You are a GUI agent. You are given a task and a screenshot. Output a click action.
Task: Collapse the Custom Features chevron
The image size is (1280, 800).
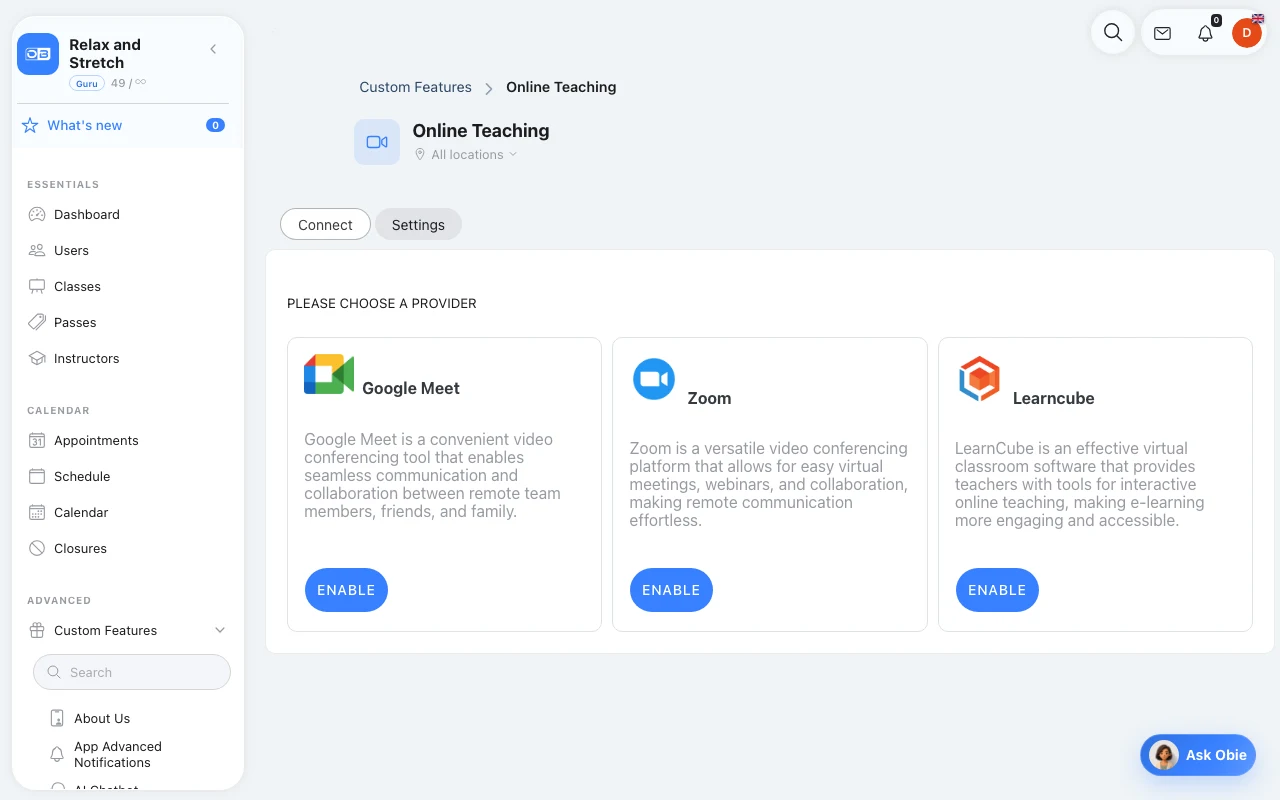coord(220,630)
